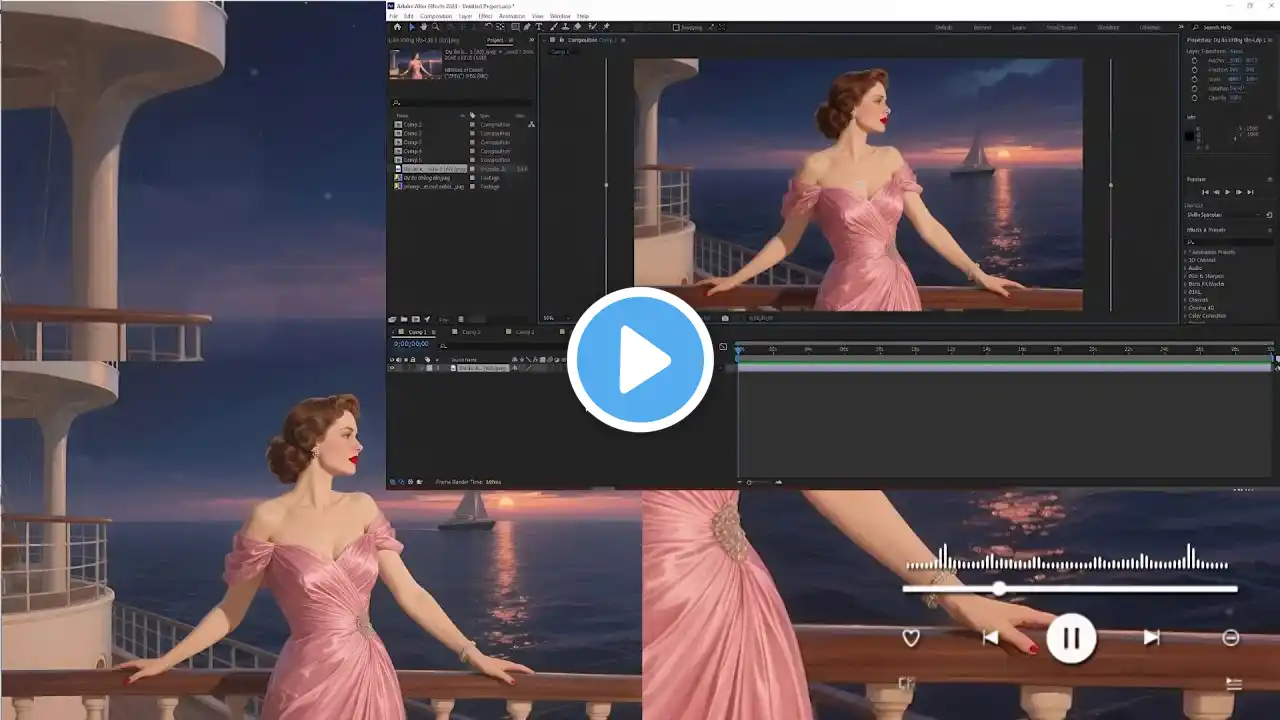Expand the Animation Presets category
This screenshot has width=1280, height=720.
pyautogui.click(x=1186, y=252)
